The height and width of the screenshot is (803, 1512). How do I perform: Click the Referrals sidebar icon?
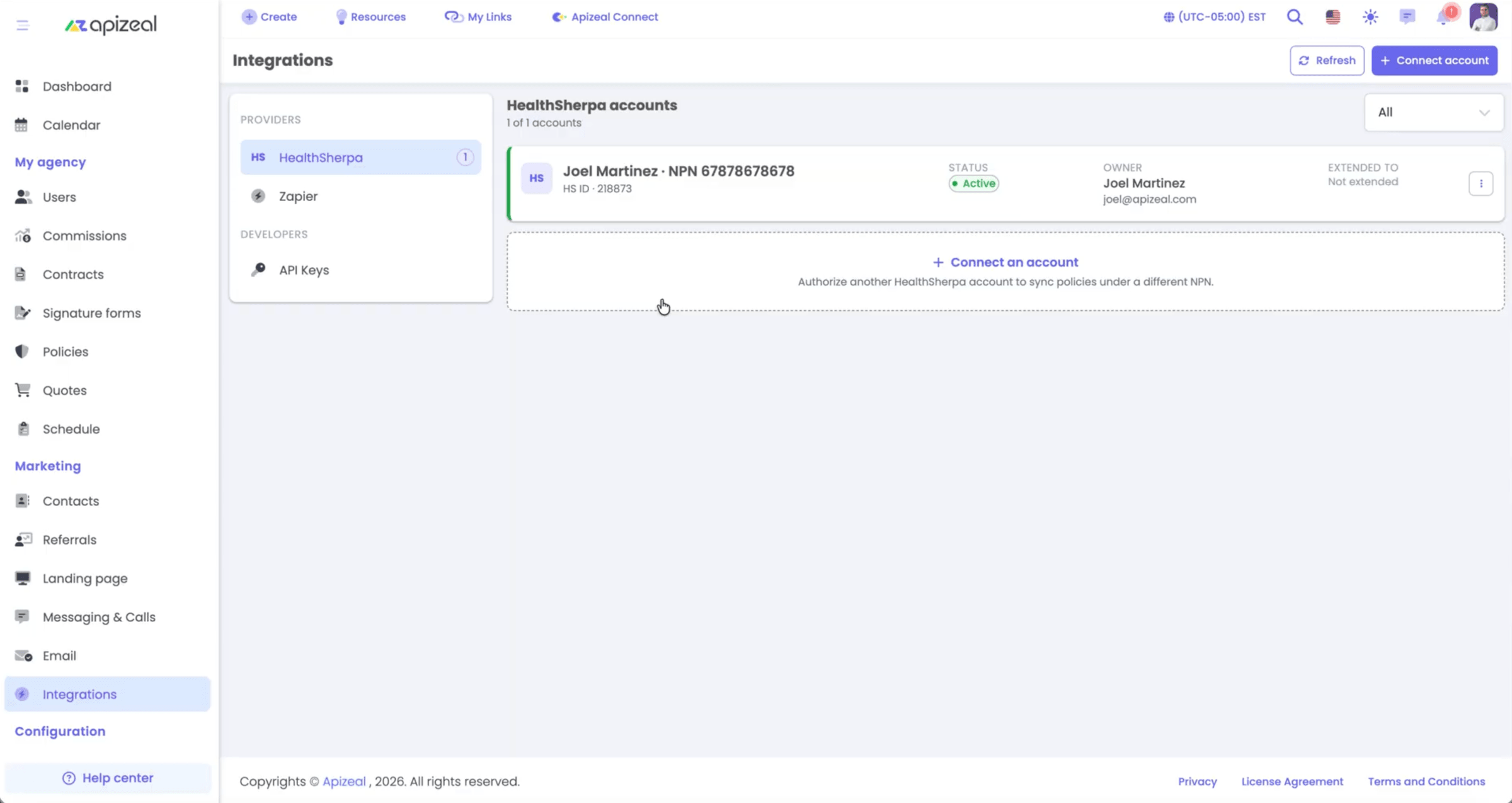[x=23, y=540]
